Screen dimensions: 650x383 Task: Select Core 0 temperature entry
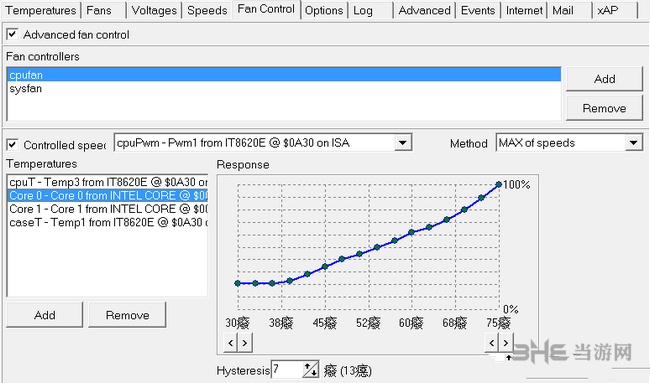click(108, 195)
